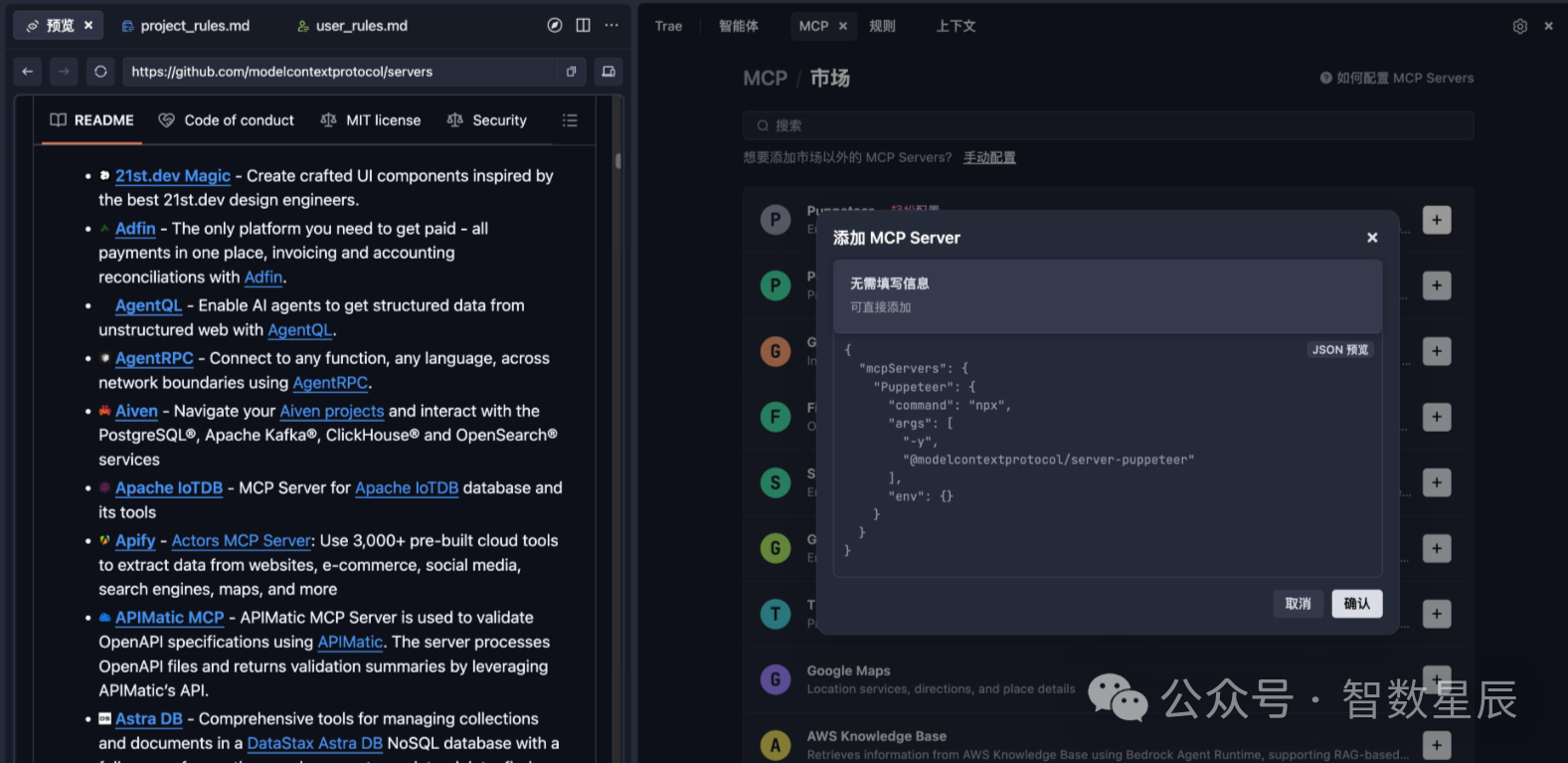The image size is (1568, 763).
Task: Open the Actors MCP Server link
Action: point(242,541)
